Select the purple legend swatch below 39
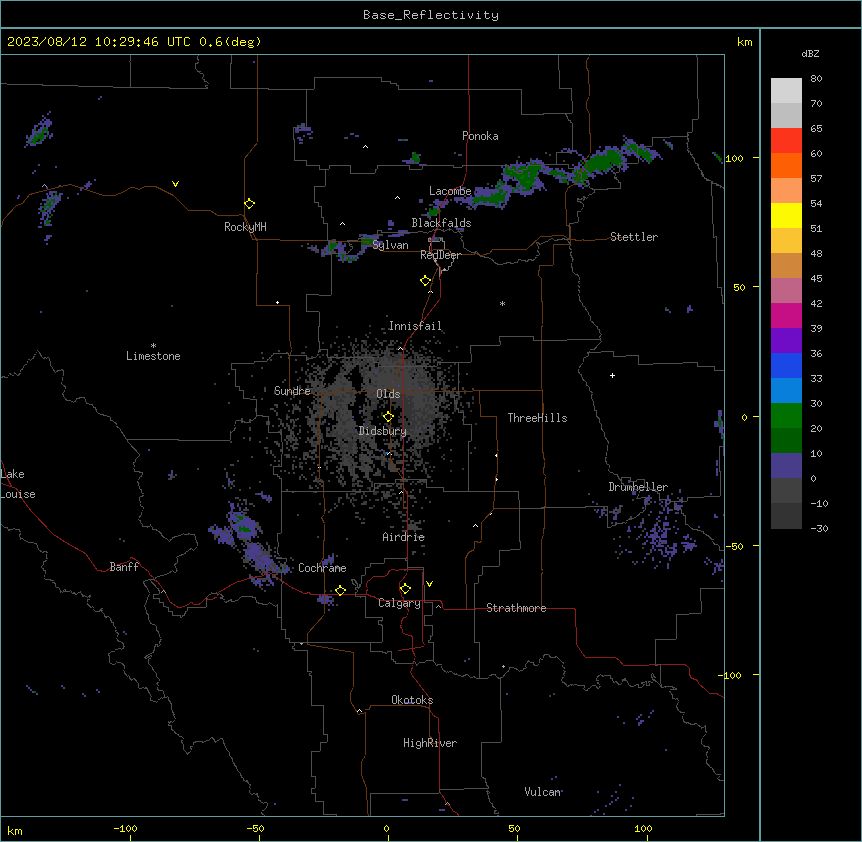Viewport: 862px width, 842px height. tap(786, 341)
